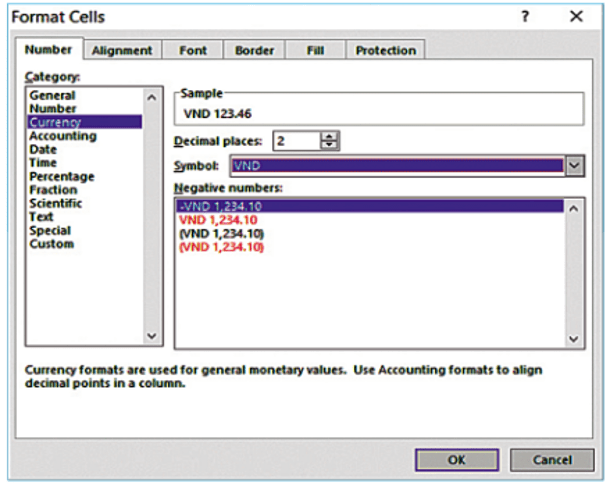
Task: Open the Font tab
Action: [x=193, y=50]
